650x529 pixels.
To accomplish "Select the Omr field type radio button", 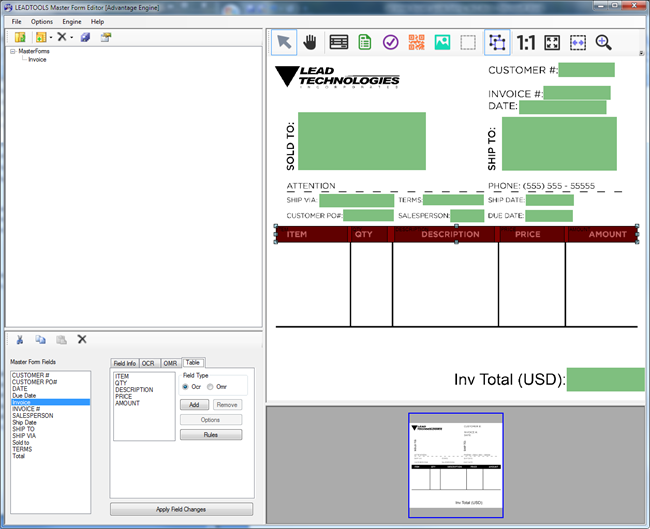I will pos(210,386).
